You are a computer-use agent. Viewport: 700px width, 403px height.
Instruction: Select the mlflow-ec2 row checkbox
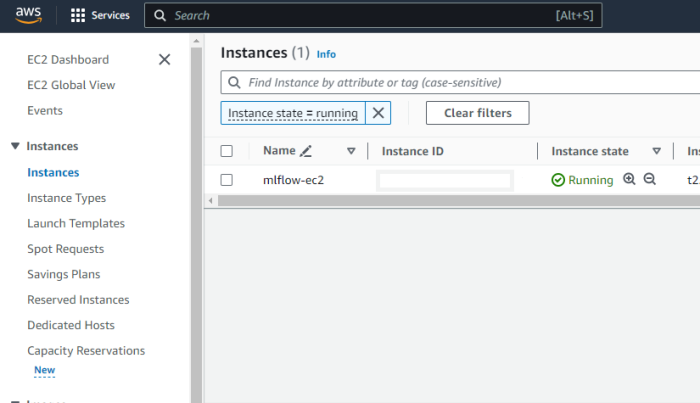227,180
